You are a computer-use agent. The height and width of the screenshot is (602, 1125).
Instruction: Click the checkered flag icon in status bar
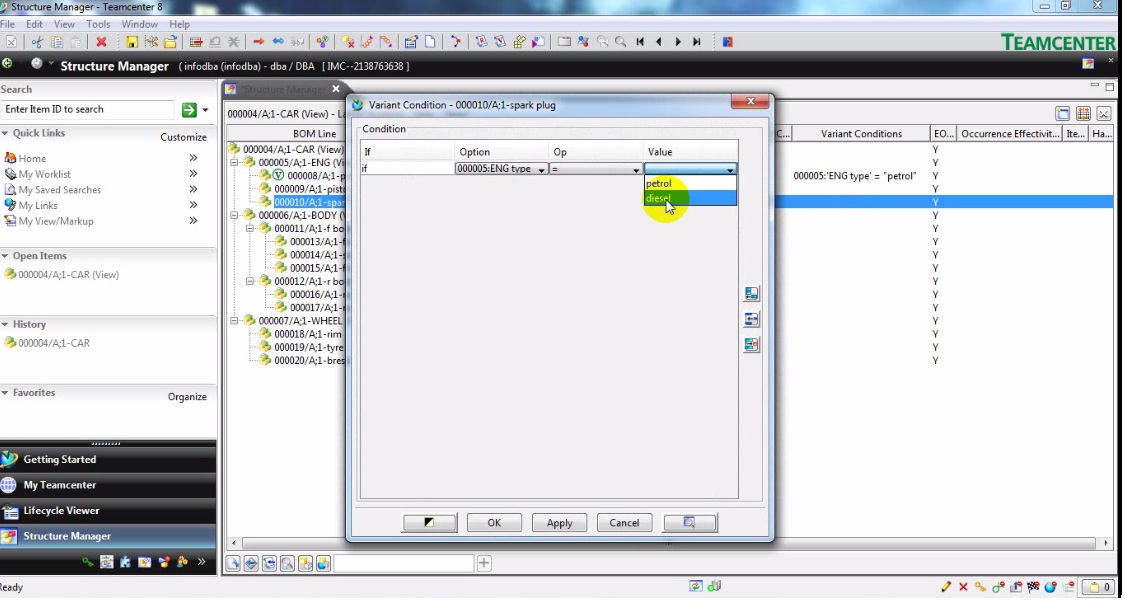coord(1032,586)
